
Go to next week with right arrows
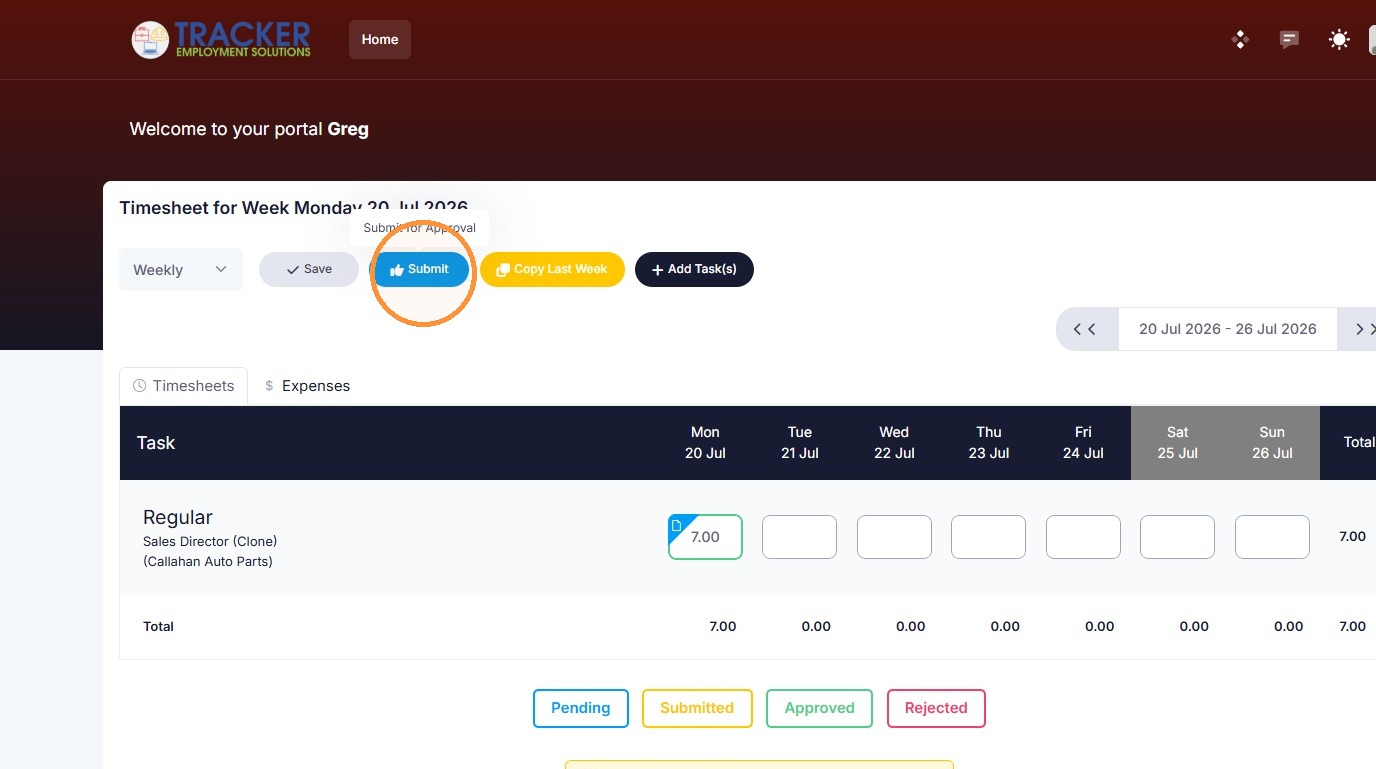[1359, 329]
